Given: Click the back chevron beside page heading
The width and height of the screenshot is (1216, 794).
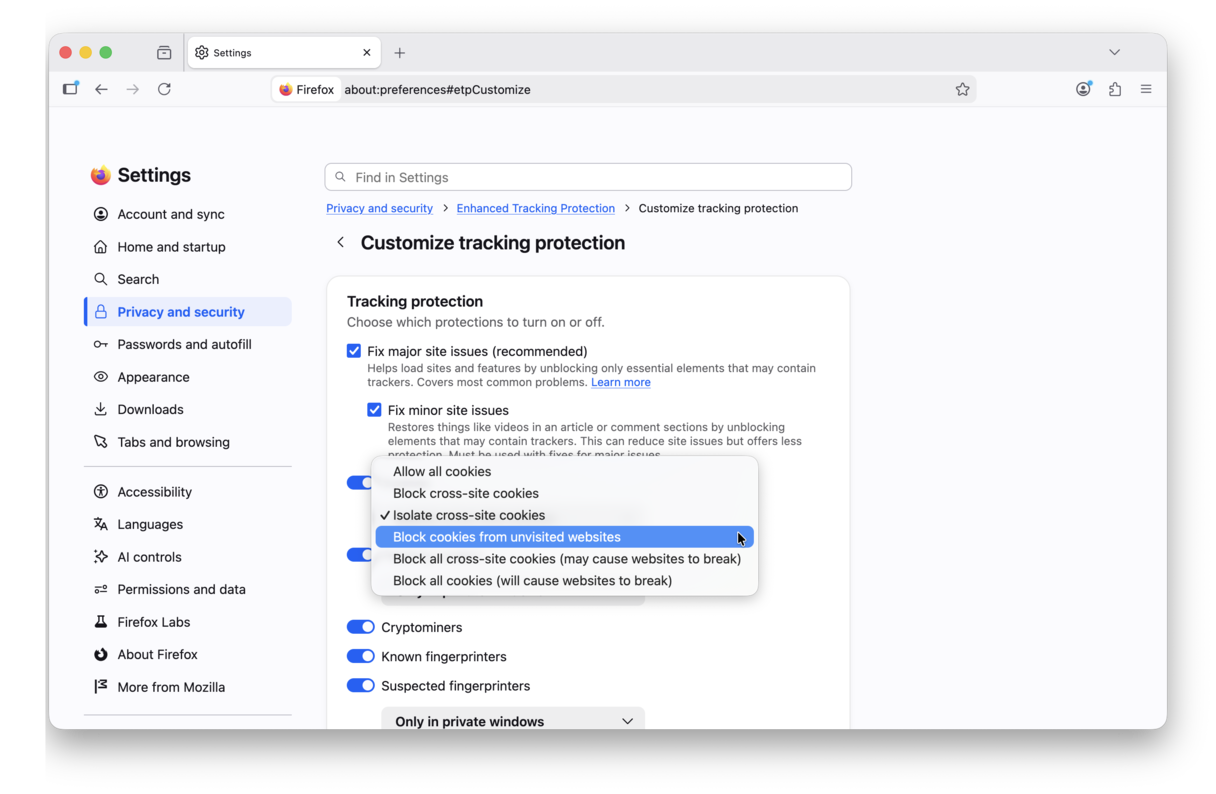Looking at the screenshot, I should point(341,242).
